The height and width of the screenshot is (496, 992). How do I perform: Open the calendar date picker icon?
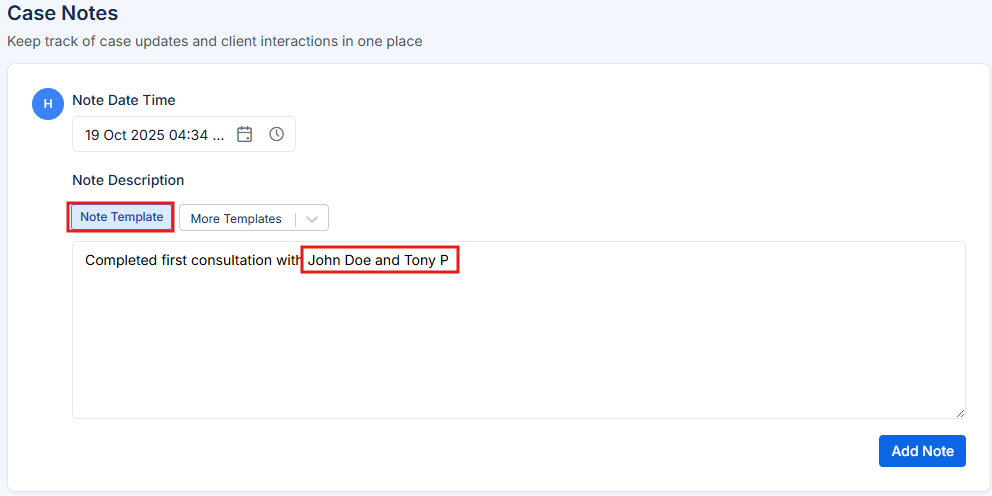point(244,134)
